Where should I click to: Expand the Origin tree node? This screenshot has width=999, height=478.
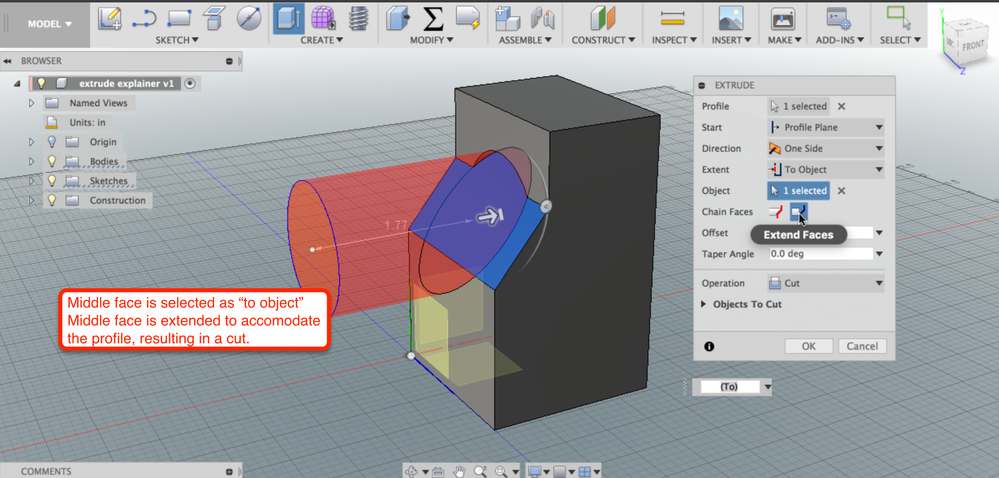click(32, 141)
